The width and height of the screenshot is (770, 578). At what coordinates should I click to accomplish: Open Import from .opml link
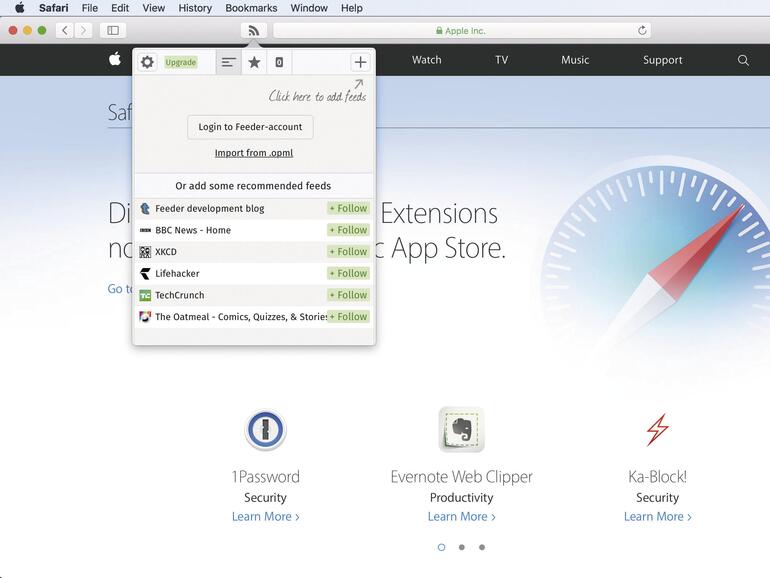(254, 153)
